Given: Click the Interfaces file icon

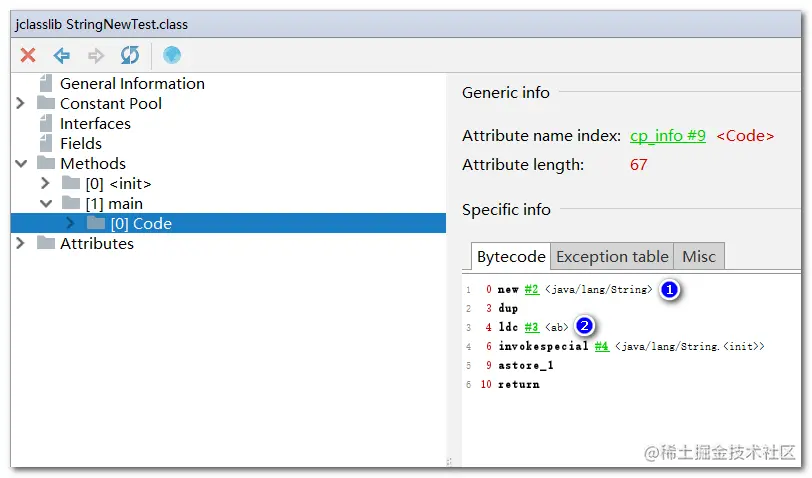Looking at the screenshot, I should pyautogui.click(x=45, y=124).
